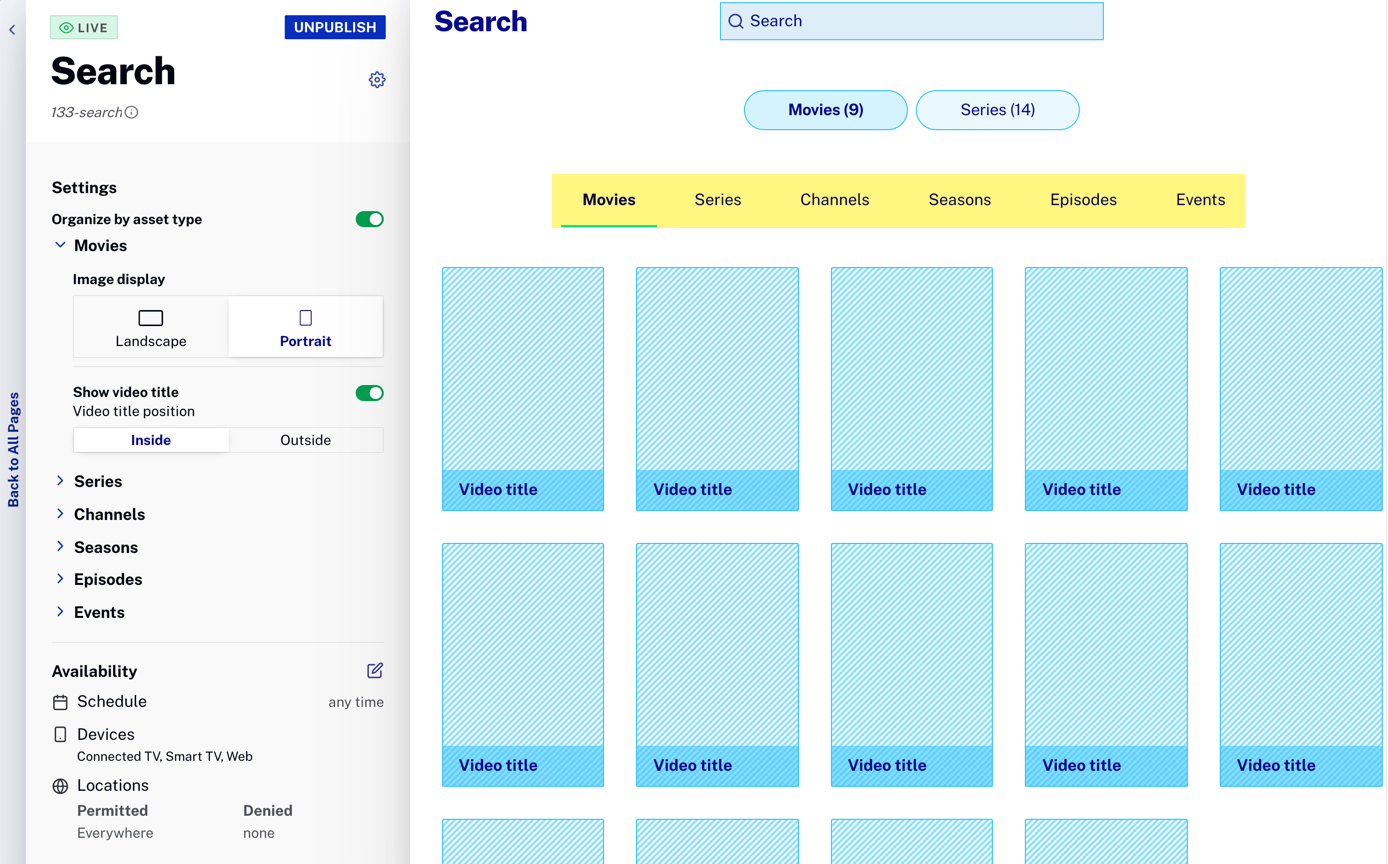Toggle Show video title switch
This screenshot has width=1388, height=864.
370,393
